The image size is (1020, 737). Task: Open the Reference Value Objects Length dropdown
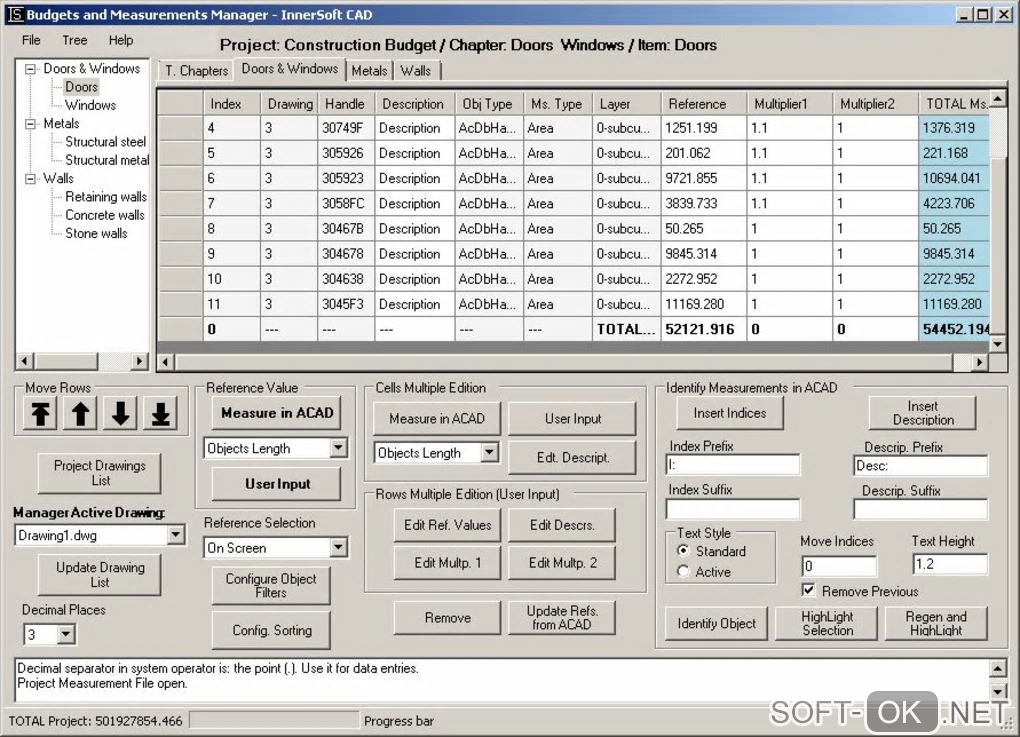coord(338,448)
